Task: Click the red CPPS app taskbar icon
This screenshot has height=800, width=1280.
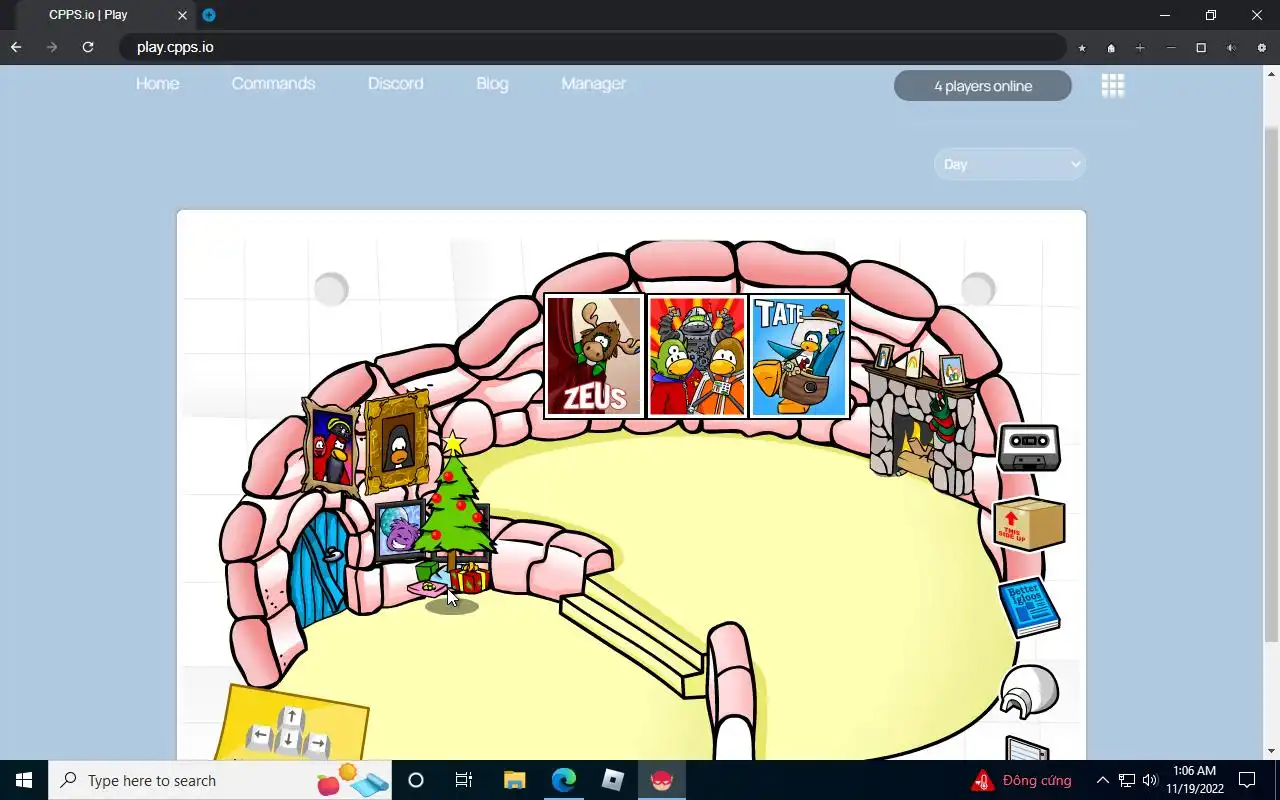Action: click(x=662, y=780)
